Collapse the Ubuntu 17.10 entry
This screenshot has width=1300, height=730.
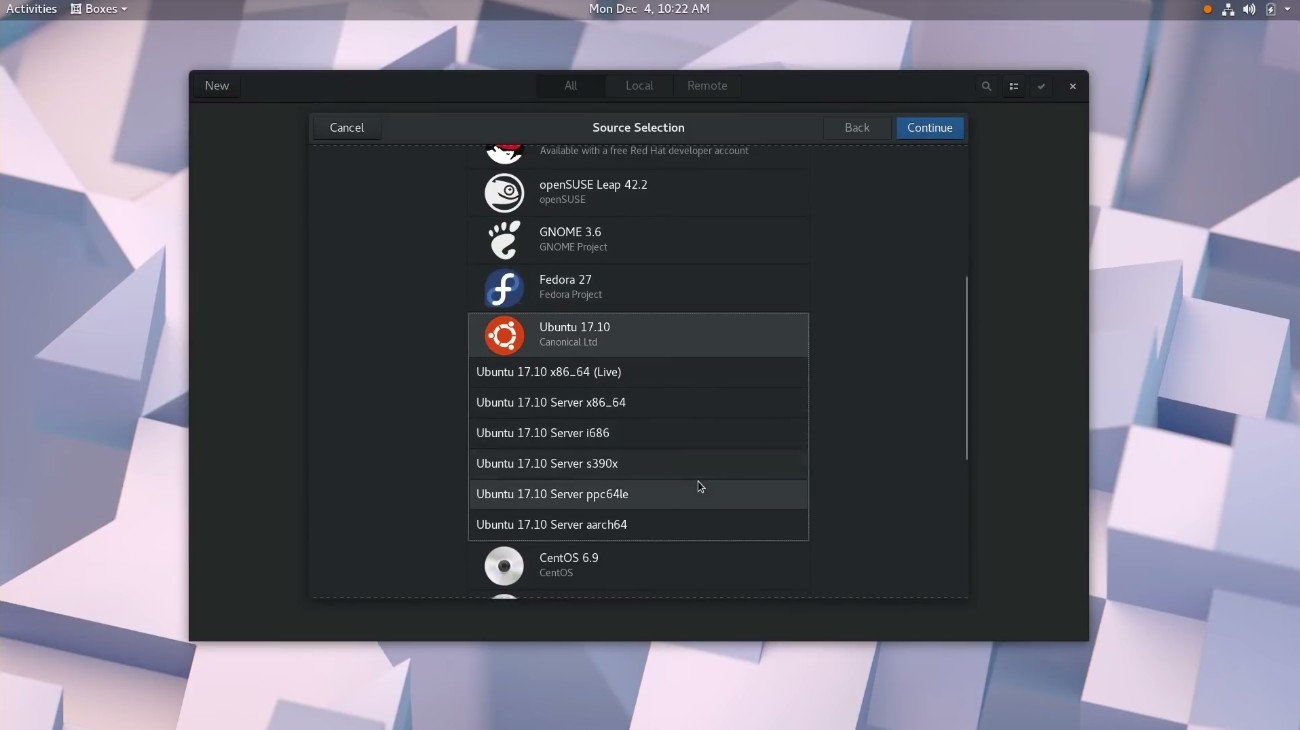pos(638,335)
